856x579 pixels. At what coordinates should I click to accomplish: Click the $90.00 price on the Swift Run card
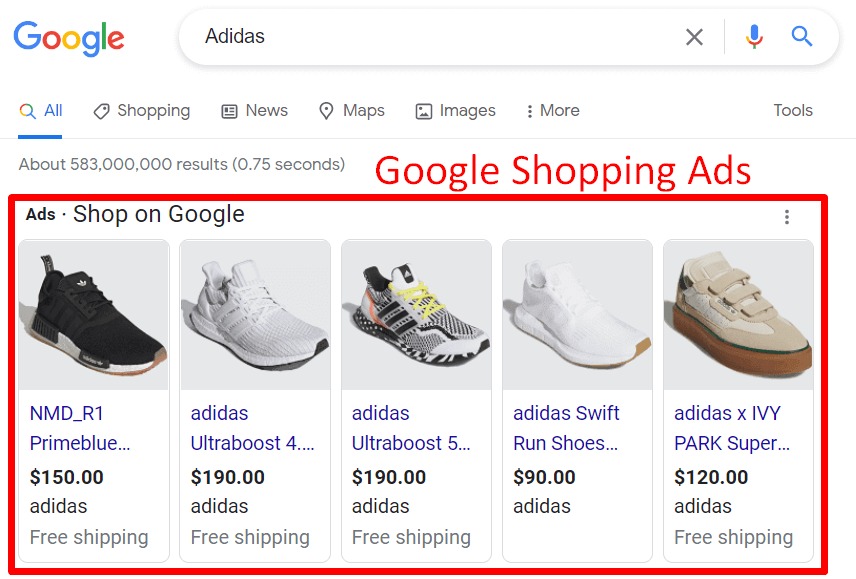[544, 477]
